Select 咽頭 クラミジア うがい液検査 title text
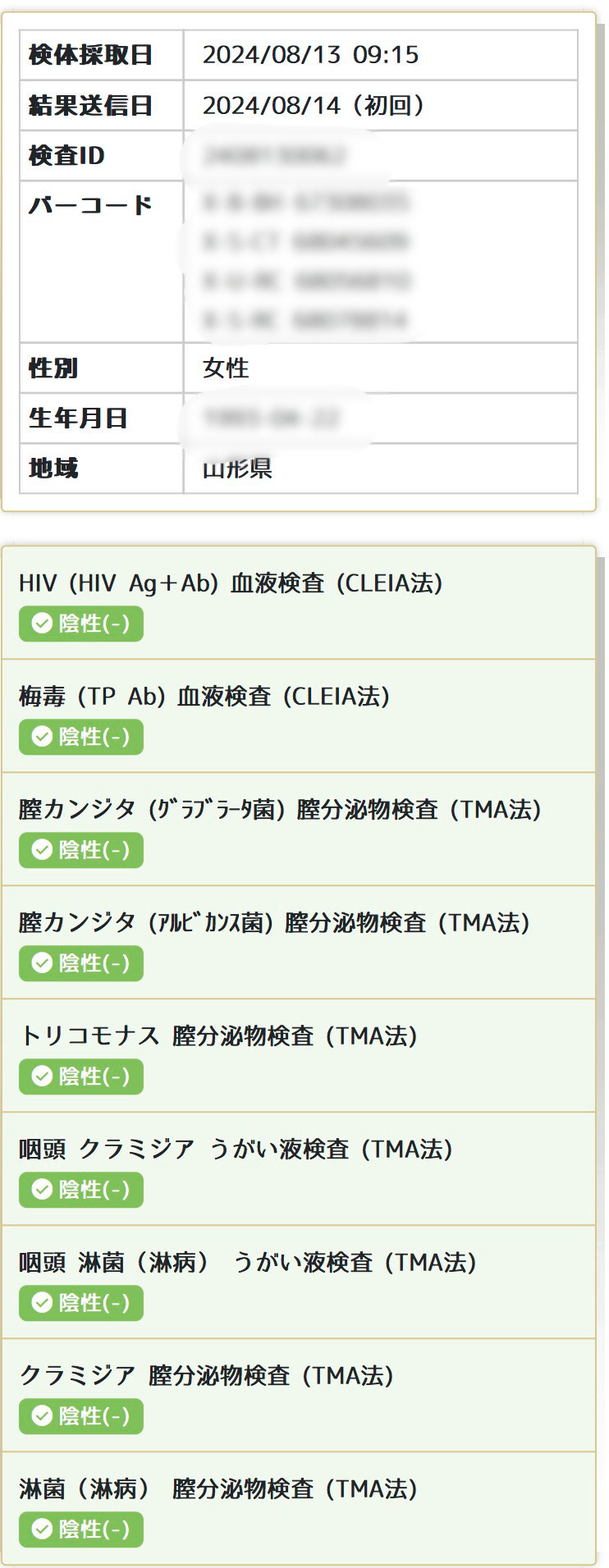 (236, 1150)
